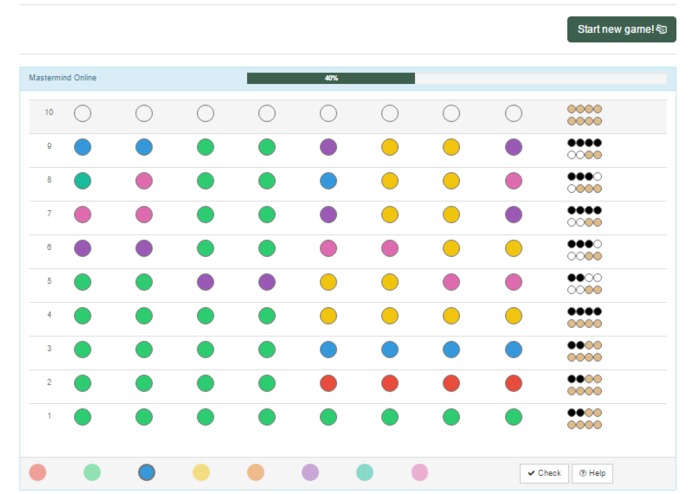Click the first empty peg in row 10
This screenshot has height=494, width=695.
coord(82,113)
